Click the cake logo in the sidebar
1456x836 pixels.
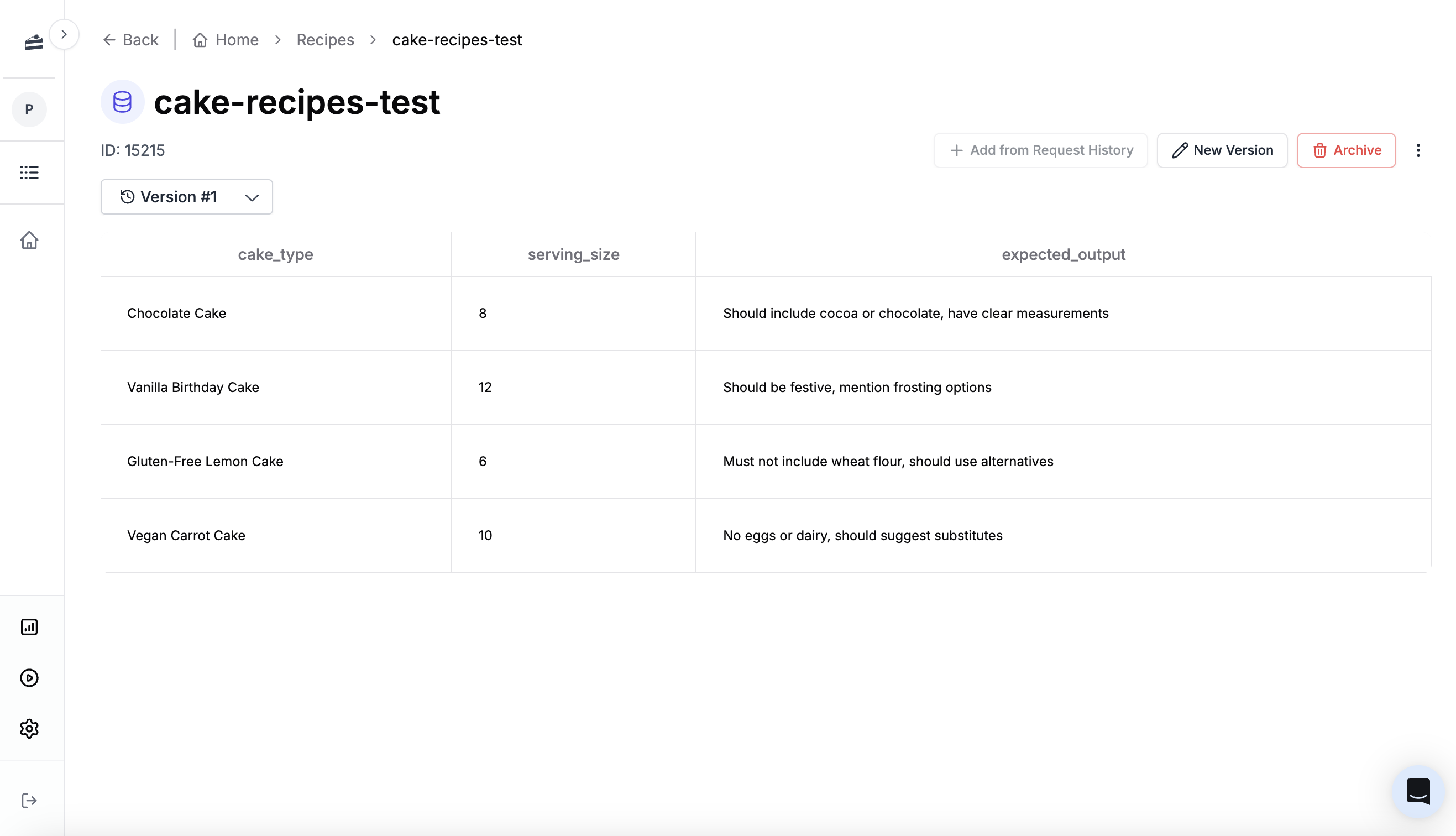tap(33, 41)
